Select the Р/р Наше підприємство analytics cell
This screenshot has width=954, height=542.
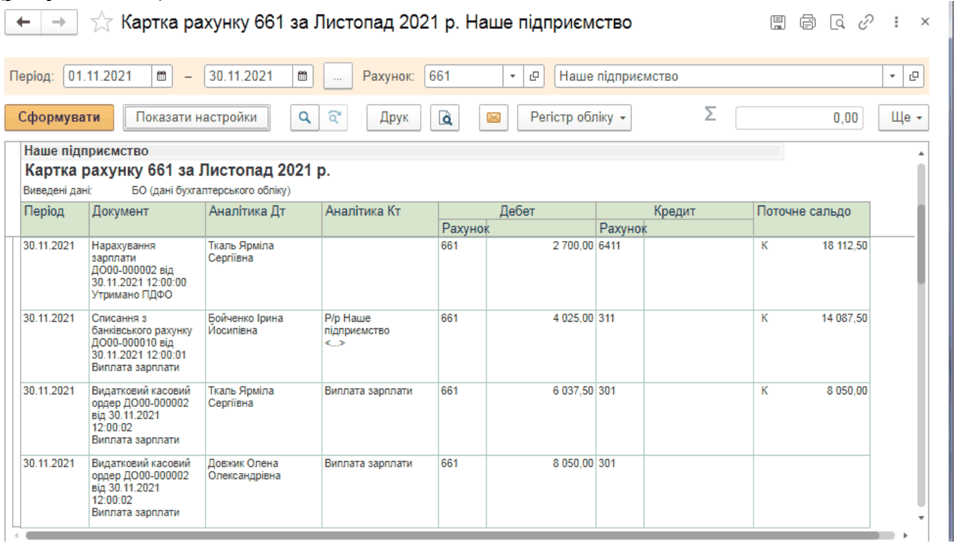coord(380,346)
